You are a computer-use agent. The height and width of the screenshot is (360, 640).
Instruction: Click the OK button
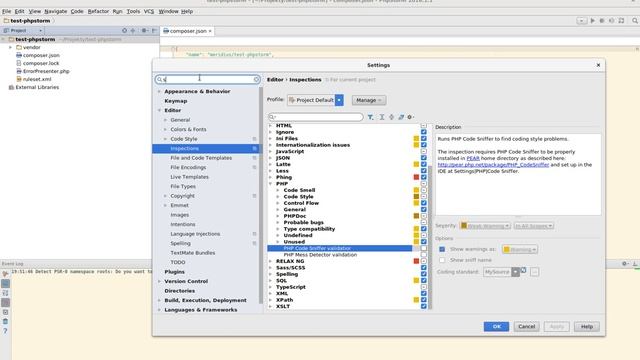click(496, 327)
